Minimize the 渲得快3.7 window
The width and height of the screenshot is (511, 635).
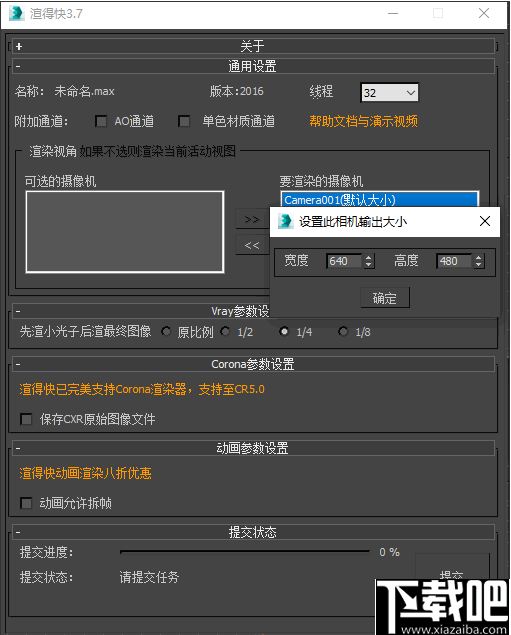393,13
